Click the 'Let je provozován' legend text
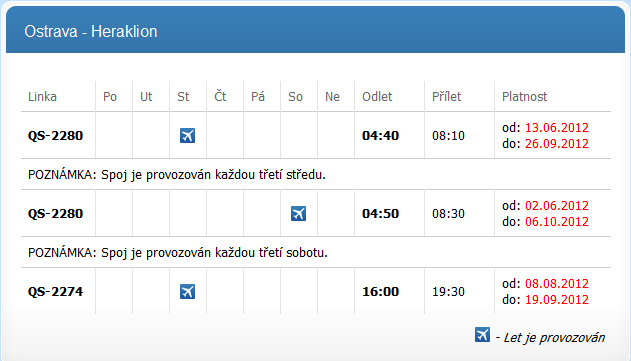The image size is (631, 361). coord(554,338)
